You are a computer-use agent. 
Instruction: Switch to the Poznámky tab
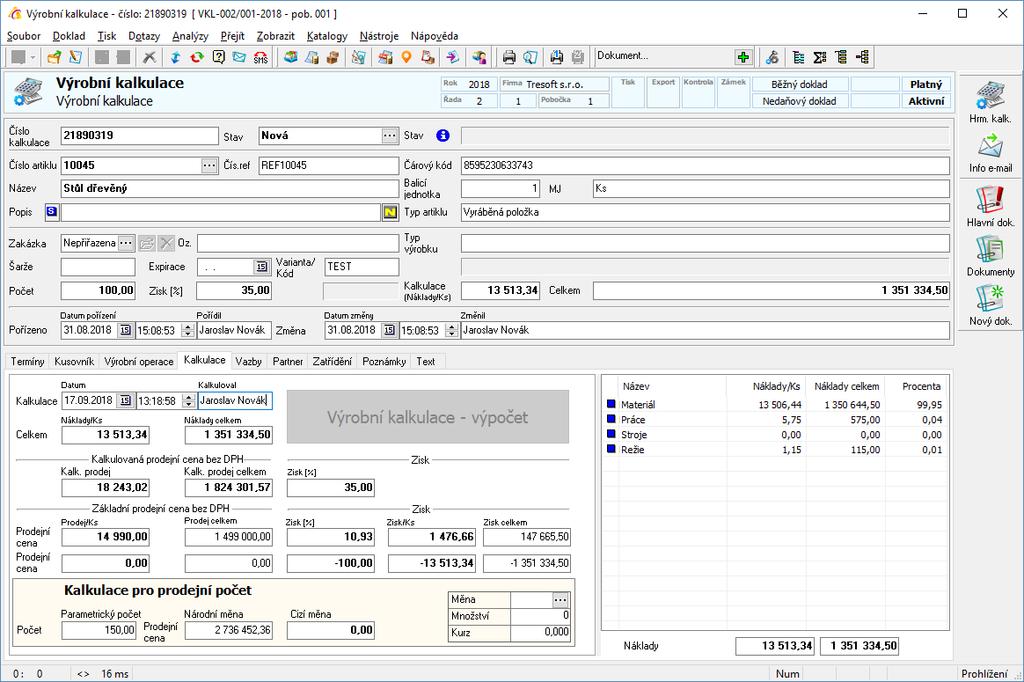tap(384, 361)
